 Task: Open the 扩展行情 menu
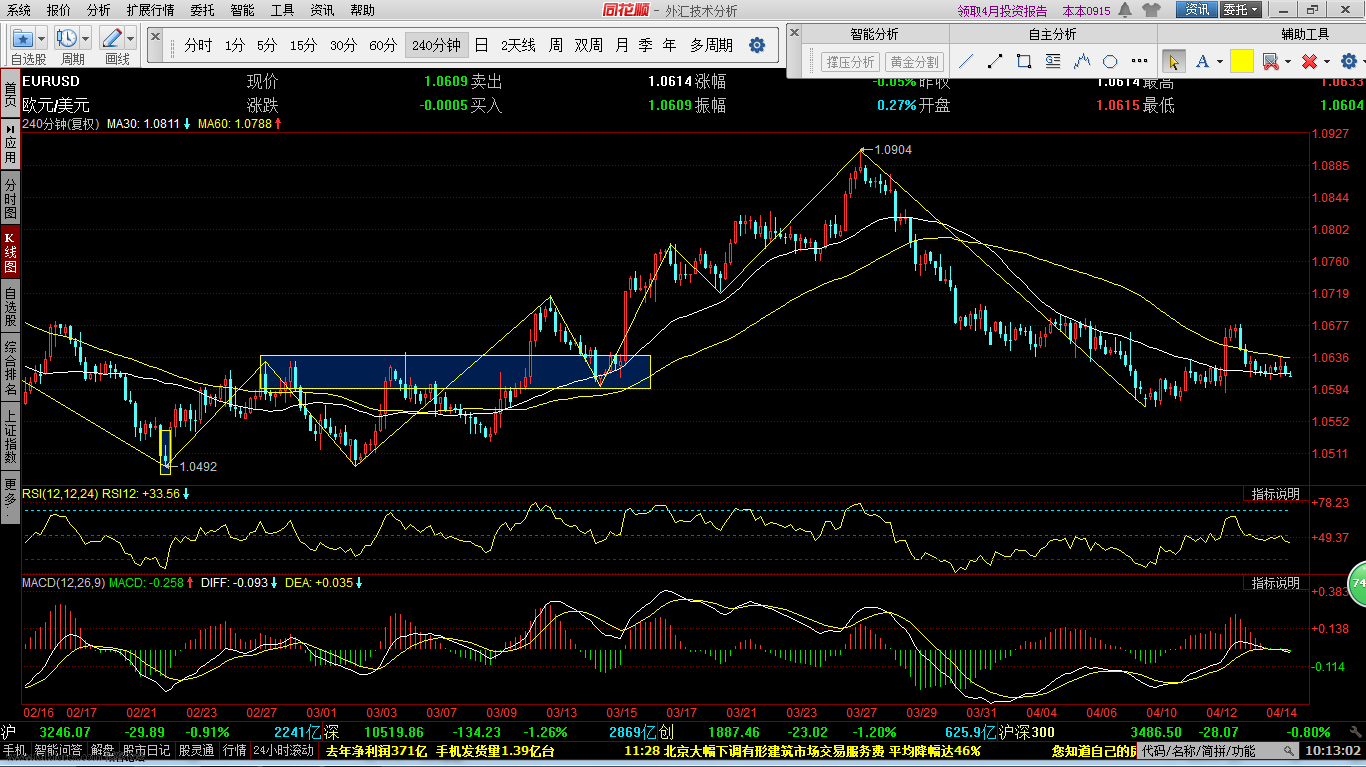150,10
